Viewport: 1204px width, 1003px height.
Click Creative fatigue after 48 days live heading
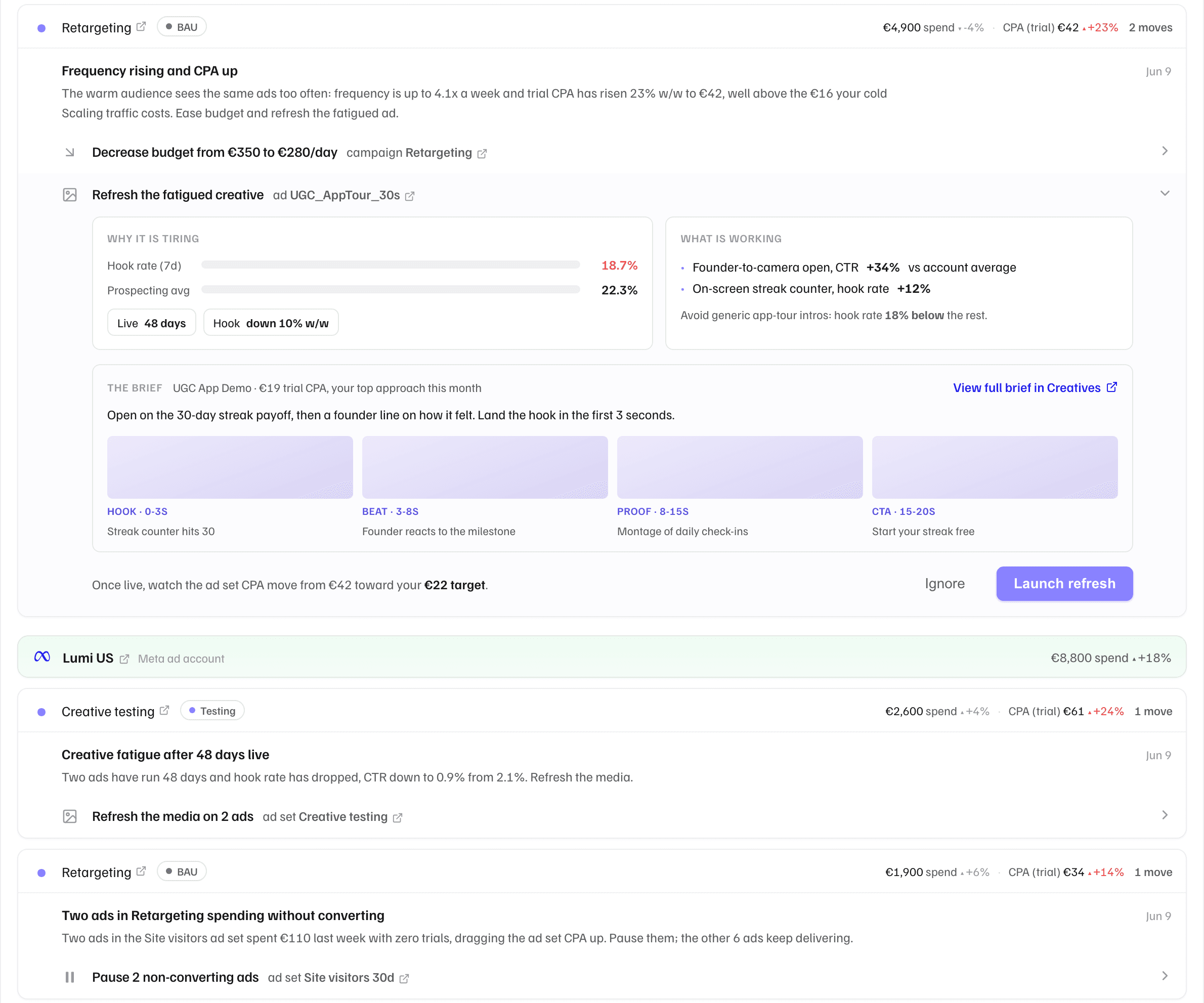(x=165, y=755)
